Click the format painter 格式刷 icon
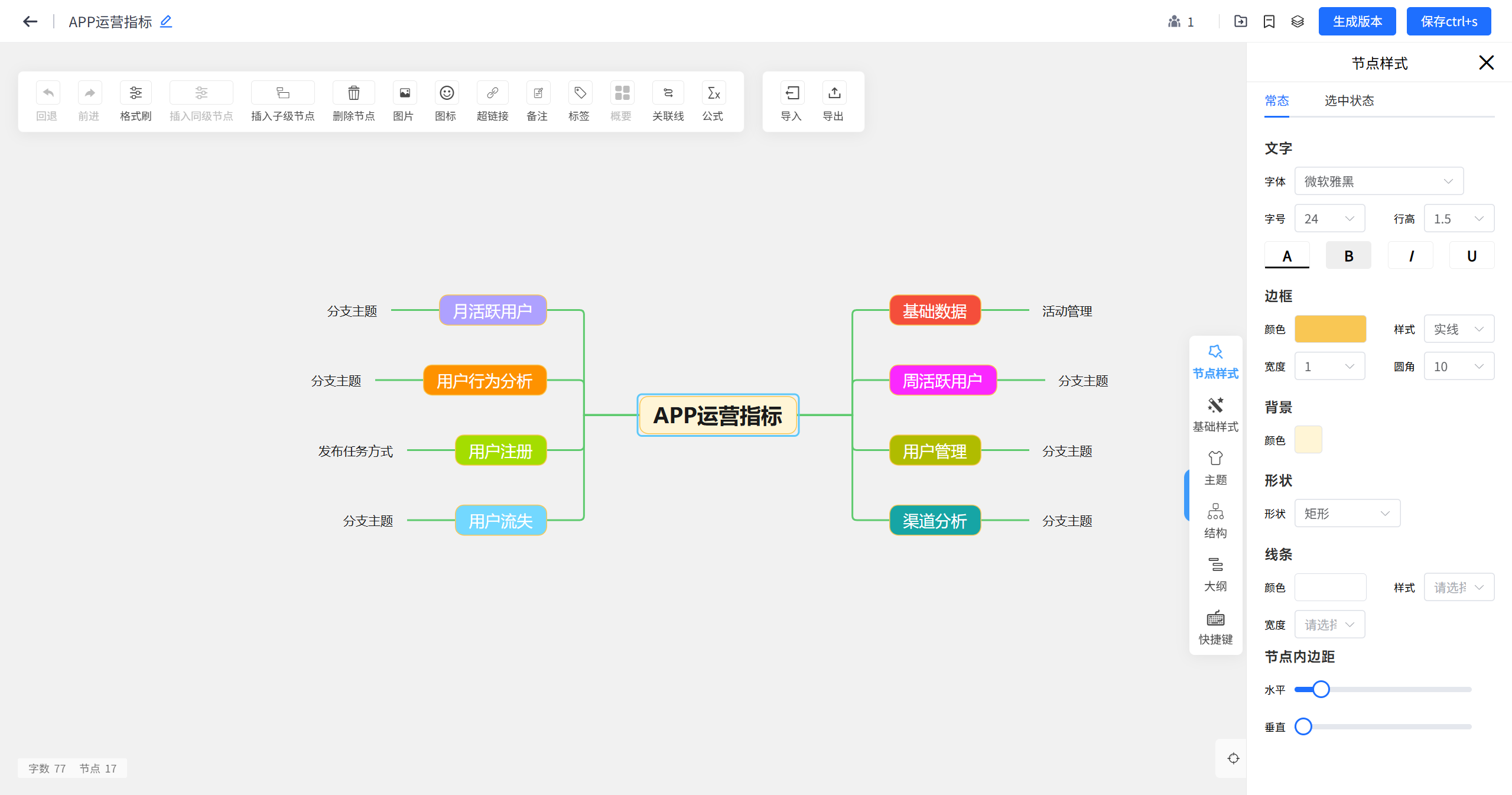This screenshot has width=1512, height=795. [135, 93]
